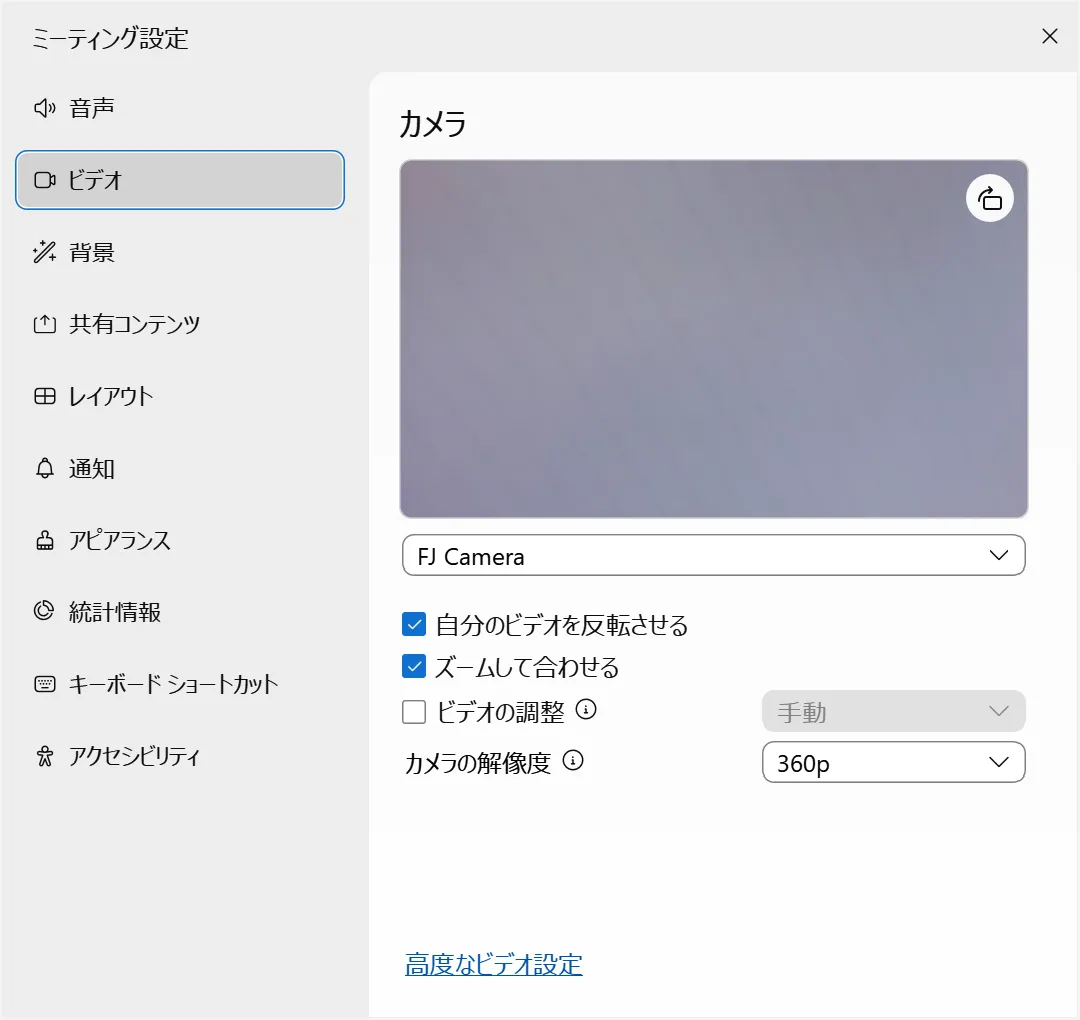The height and width of the screenshot is (1020, 1080).
Task: Select the アクセシビリティ settings section
Action: click(x=134, y=756)
